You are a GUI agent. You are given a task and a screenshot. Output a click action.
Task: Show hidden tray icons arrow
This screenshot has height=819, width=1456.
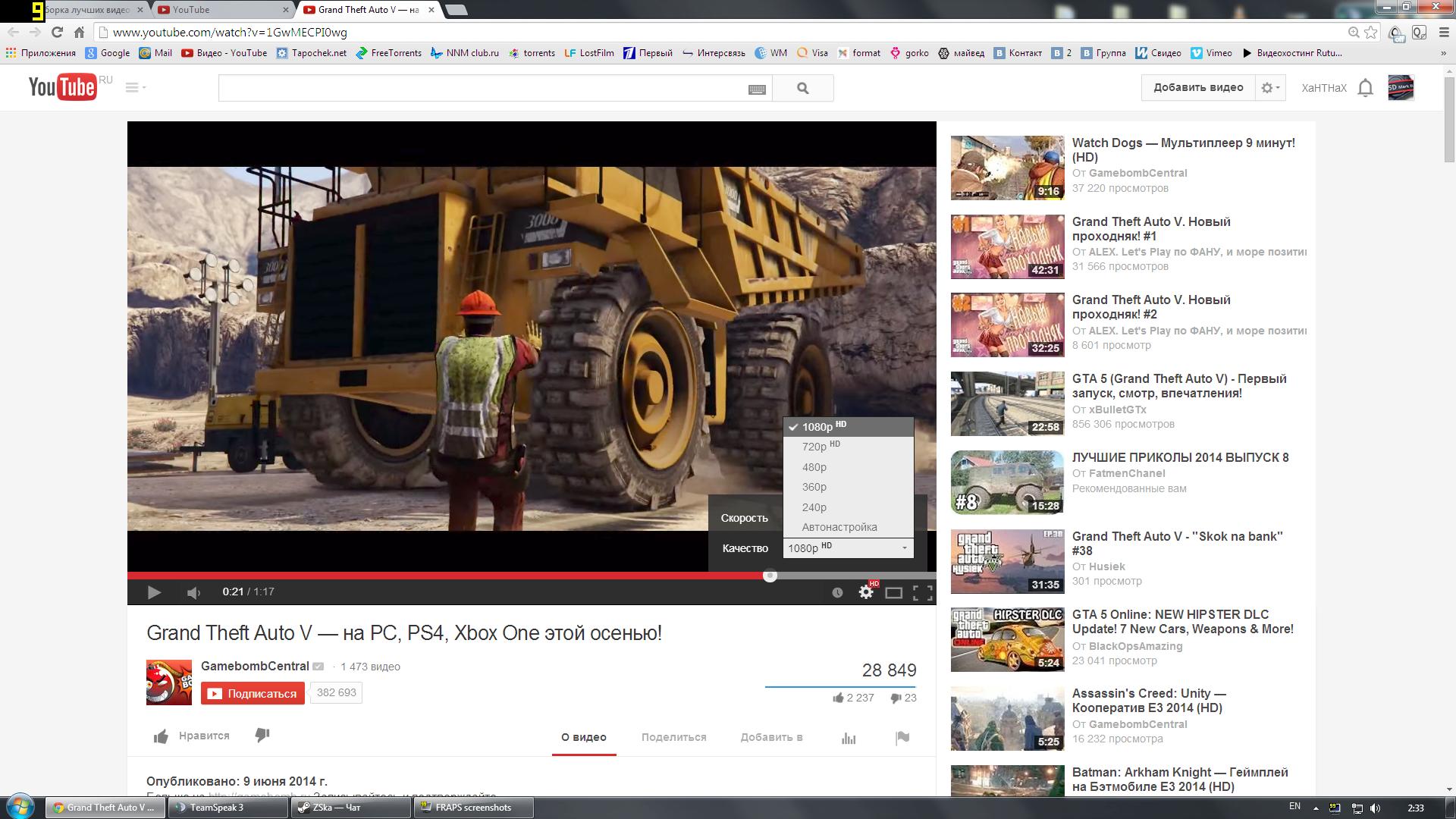1316,808
